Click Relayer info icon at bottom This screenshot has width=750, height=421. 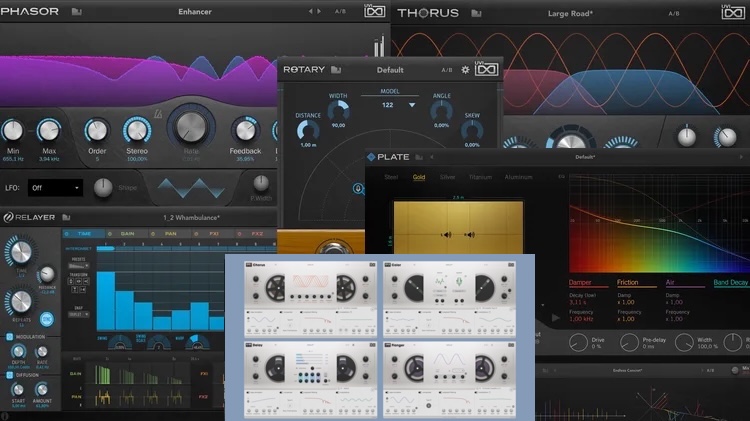tap(4, 416)
